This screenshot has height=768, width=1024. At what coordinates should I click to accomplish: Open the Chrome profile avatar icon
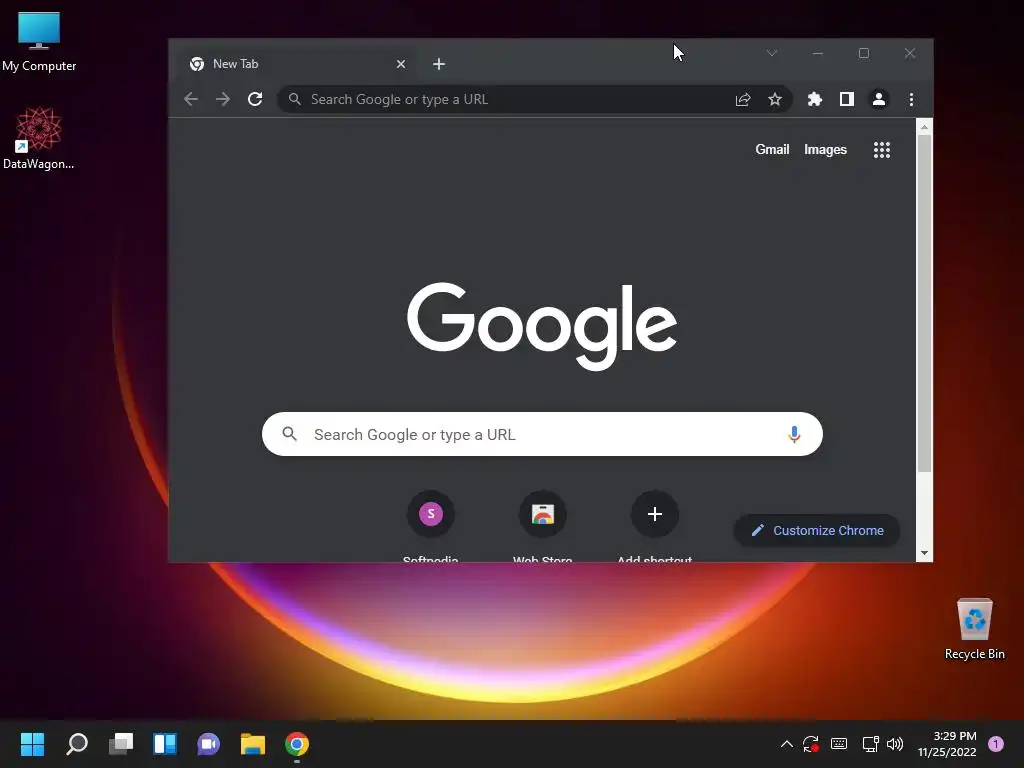point(878,99)
